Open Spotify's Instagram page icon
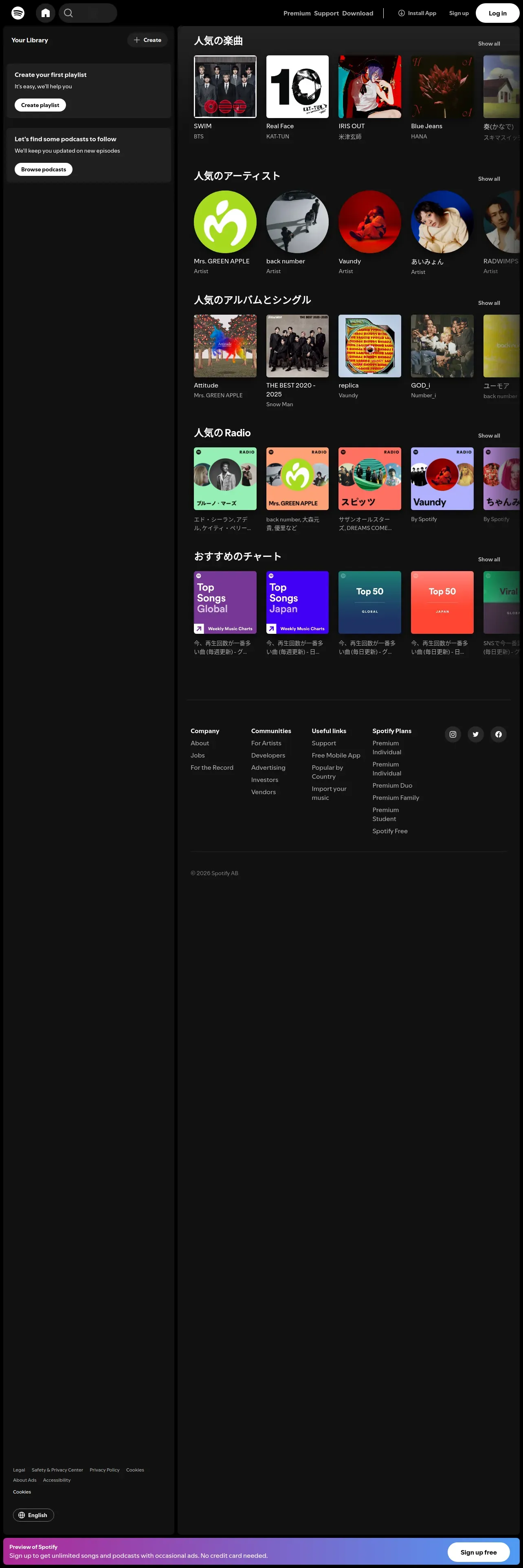 point(453,734)
